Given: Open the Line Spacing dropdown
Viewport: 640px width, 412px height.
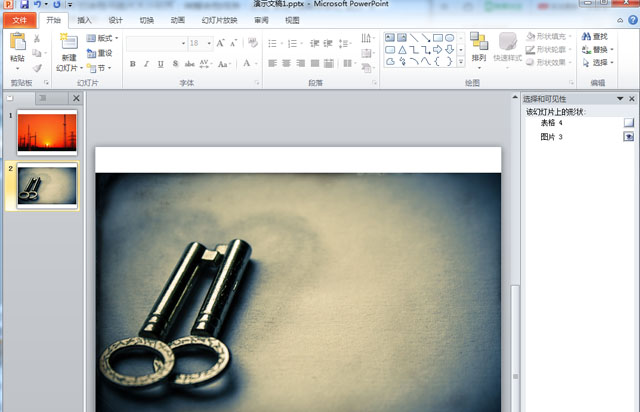Looking at the screenshot, I should pos(345,43).
